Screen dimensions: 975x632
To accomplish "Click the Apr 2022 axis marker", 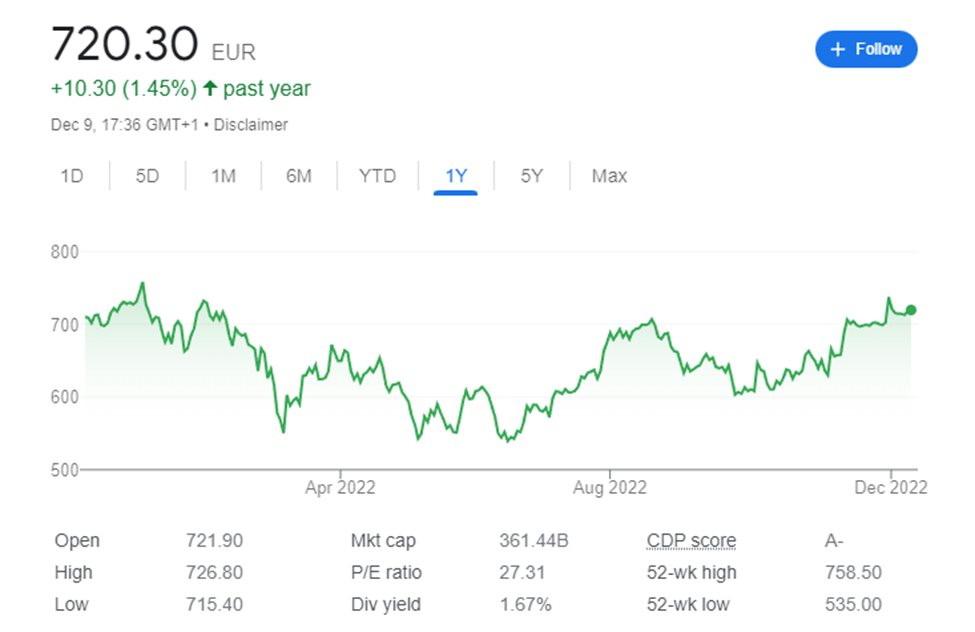I will (x=340, y=487).
